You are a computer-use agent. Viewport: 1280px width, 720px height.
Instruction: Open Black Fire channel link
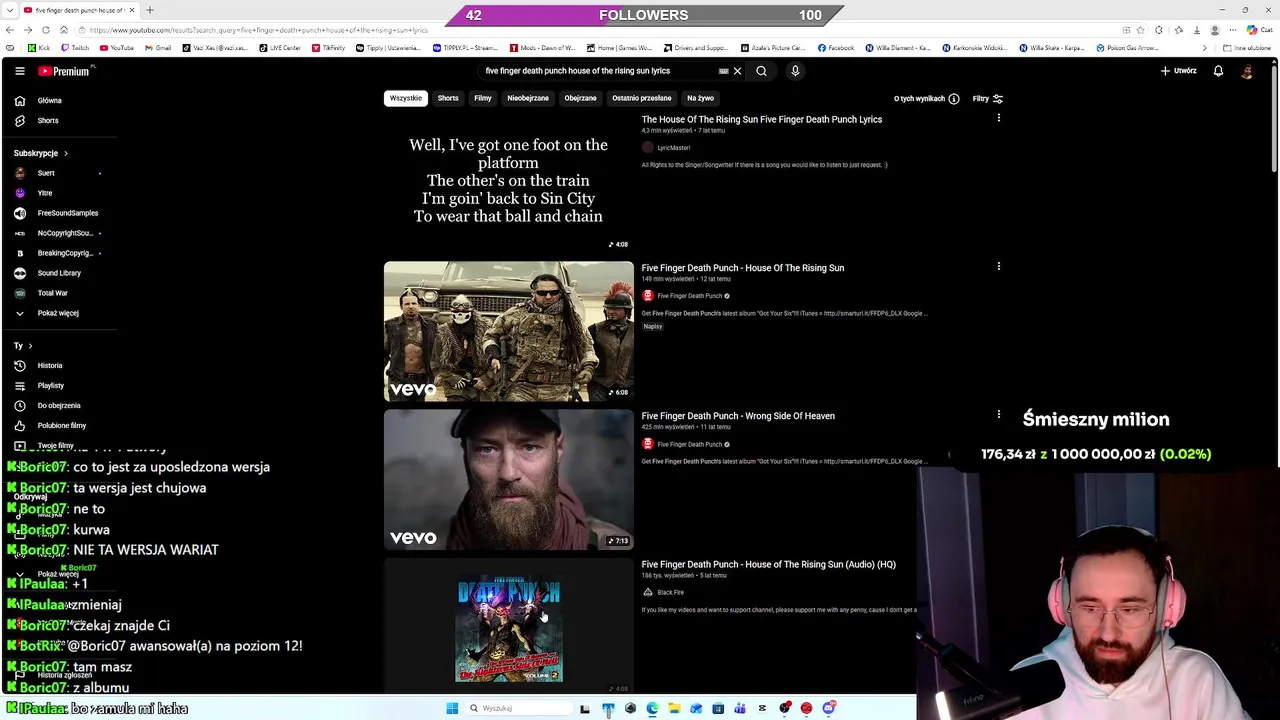coord(670,592)
